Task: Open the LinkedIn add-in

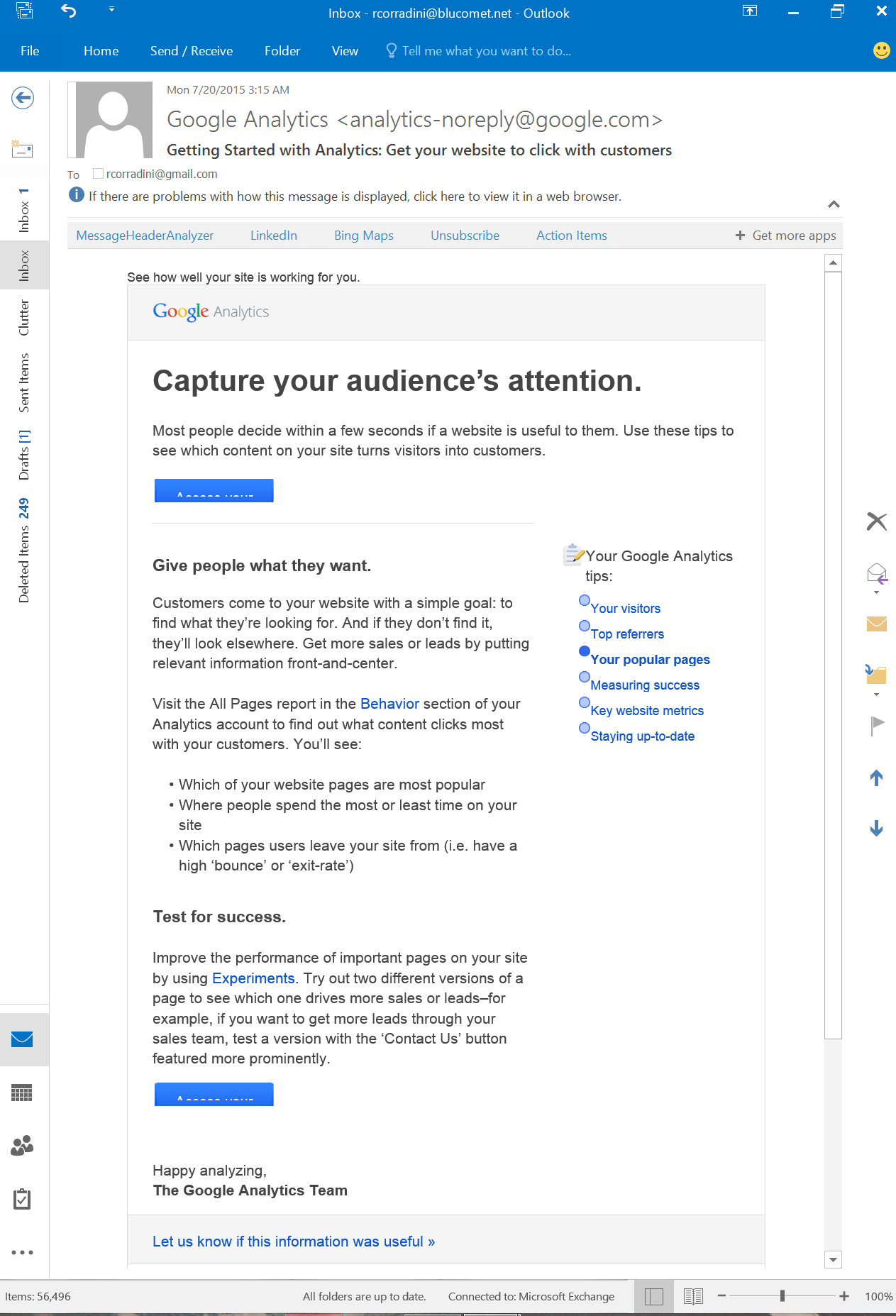Action: pos(274,236)
